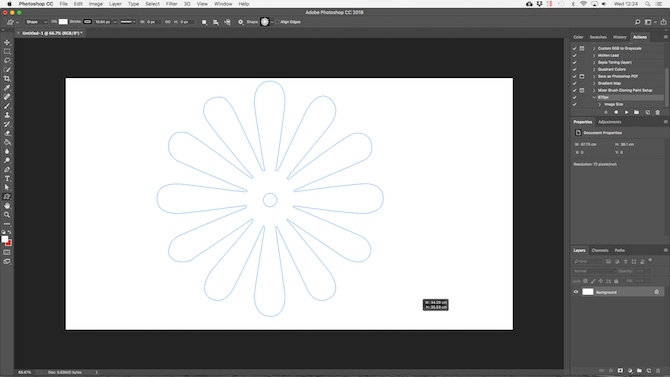
Task: Uncheck the Molten Lead action checkmark
Action: coord(574,55)
